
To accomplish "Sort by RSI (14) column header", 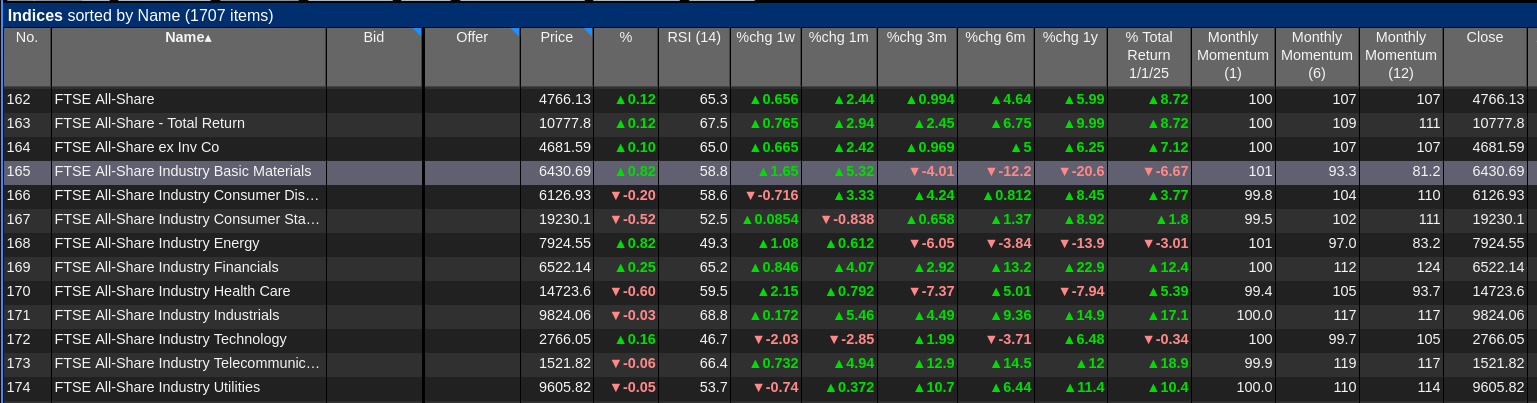I will coord(694,57).
